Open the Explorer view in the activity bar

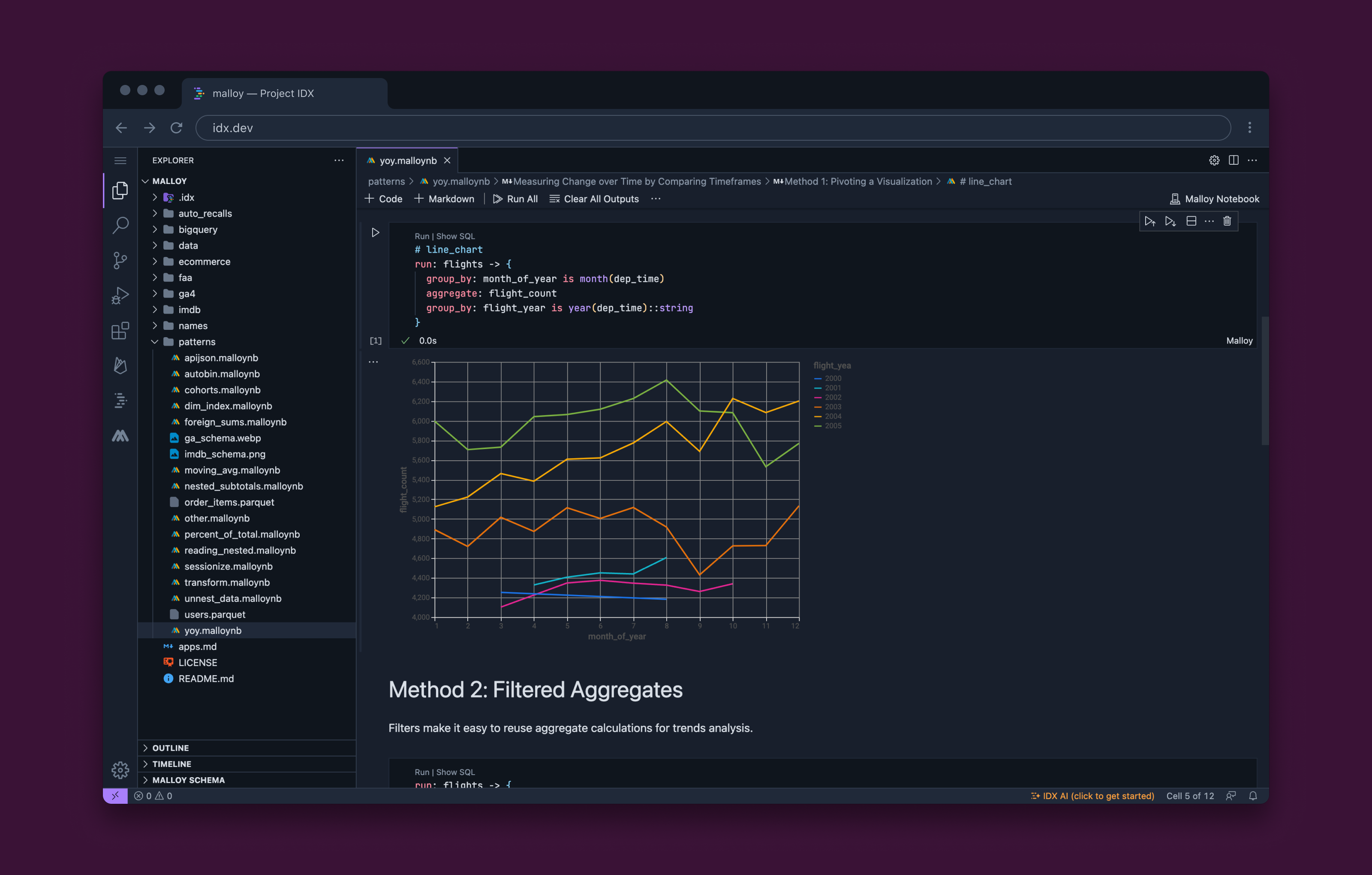[x=120, y=190]
